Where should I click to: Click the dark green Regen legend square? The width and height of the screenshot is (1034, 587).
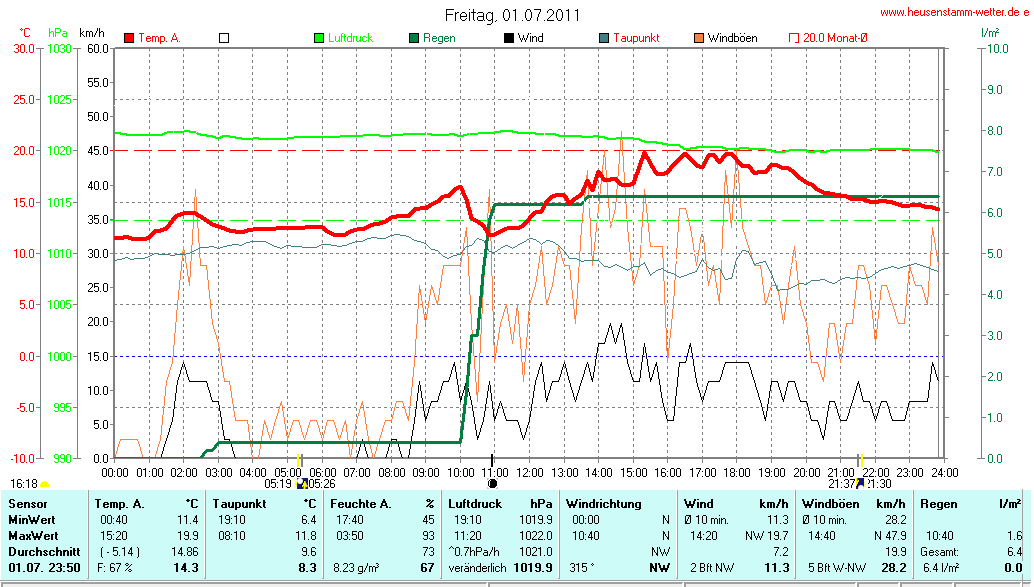tap(414, 38)
